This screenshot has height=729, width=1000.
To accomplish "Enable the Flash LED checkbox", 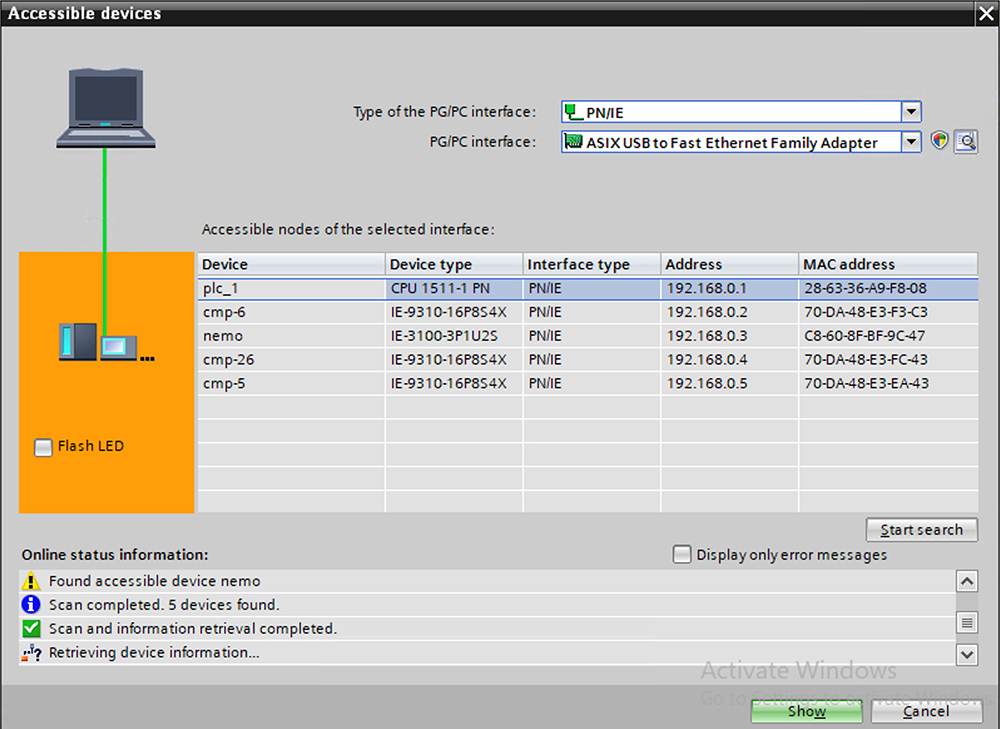I will coord(43,447).
